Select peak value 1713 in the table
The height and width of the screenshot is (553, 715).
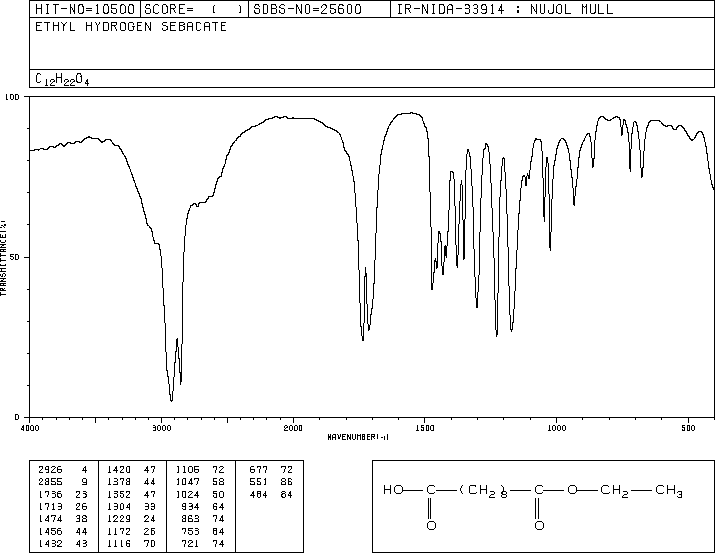50,506
